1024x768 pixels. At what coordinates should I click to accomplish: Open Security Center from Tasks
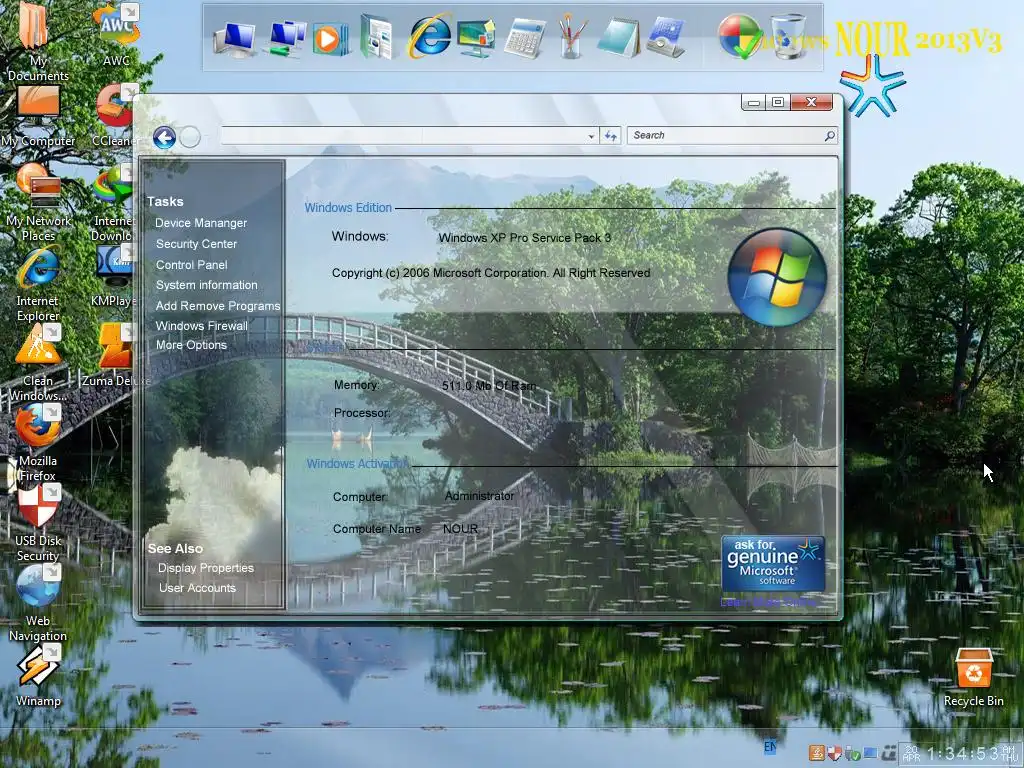point(196,244)
